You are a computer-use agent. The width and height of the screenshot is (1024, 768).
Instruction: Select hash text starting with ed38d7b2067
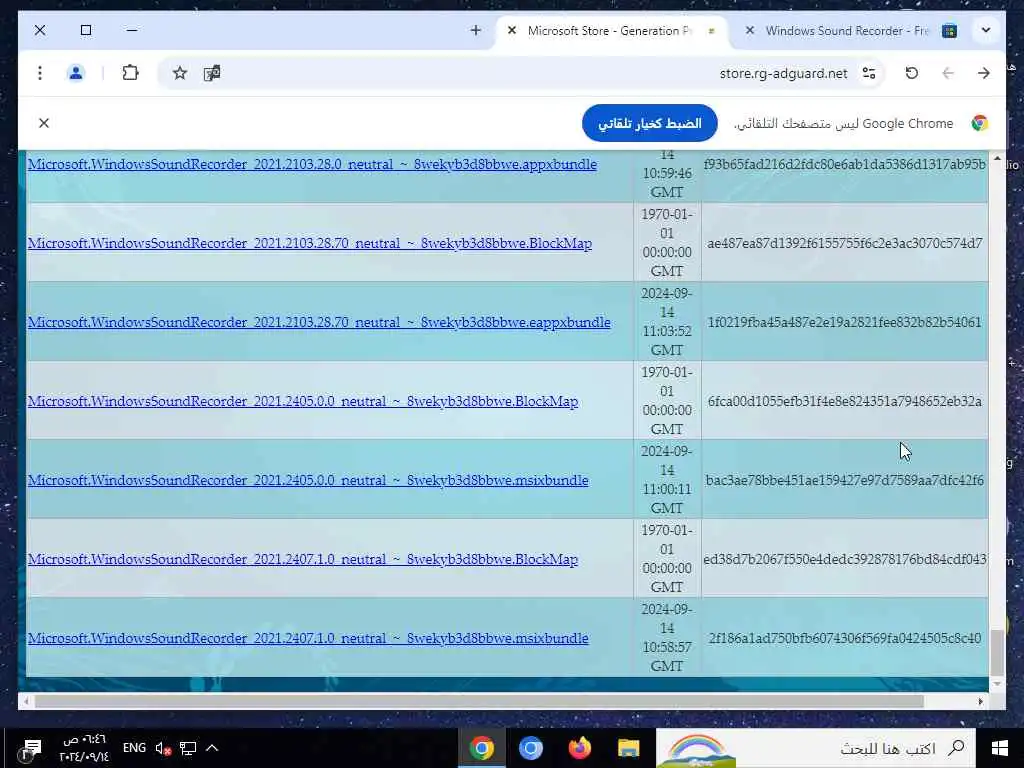[845, 559]
